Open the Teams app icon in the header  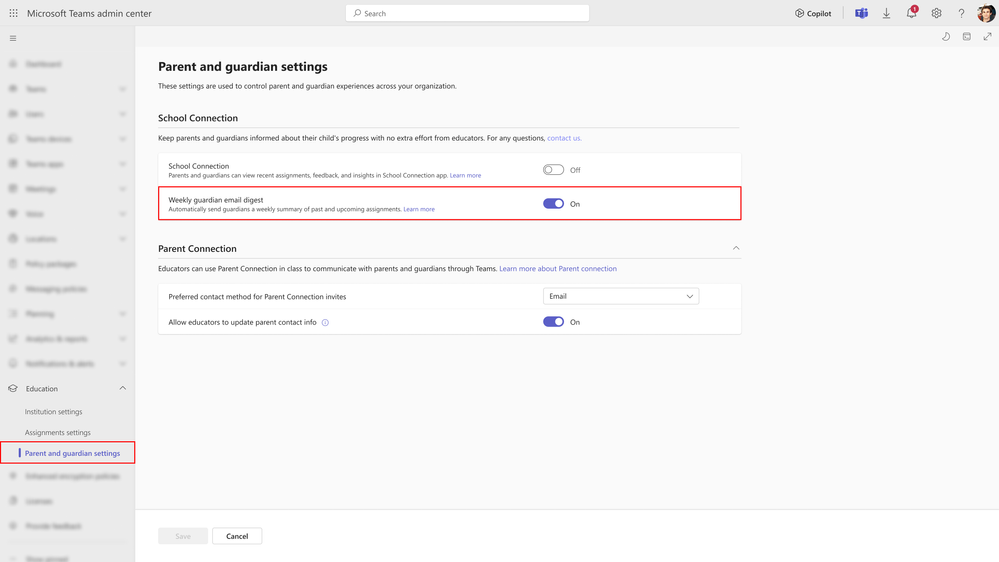861,13
